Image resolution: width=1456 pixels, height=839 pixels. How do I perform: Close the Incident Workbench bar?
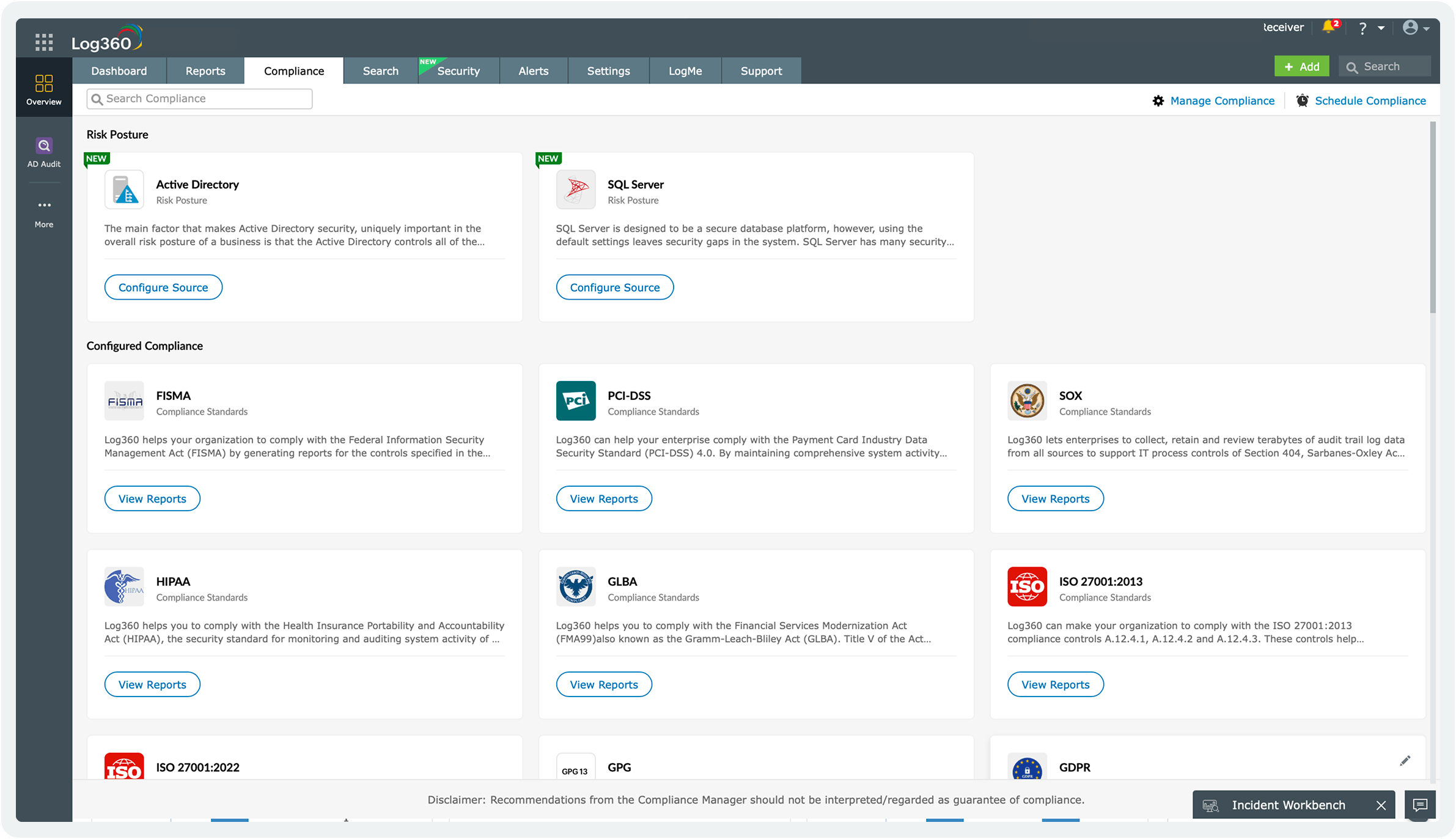tap(1381, 805)
